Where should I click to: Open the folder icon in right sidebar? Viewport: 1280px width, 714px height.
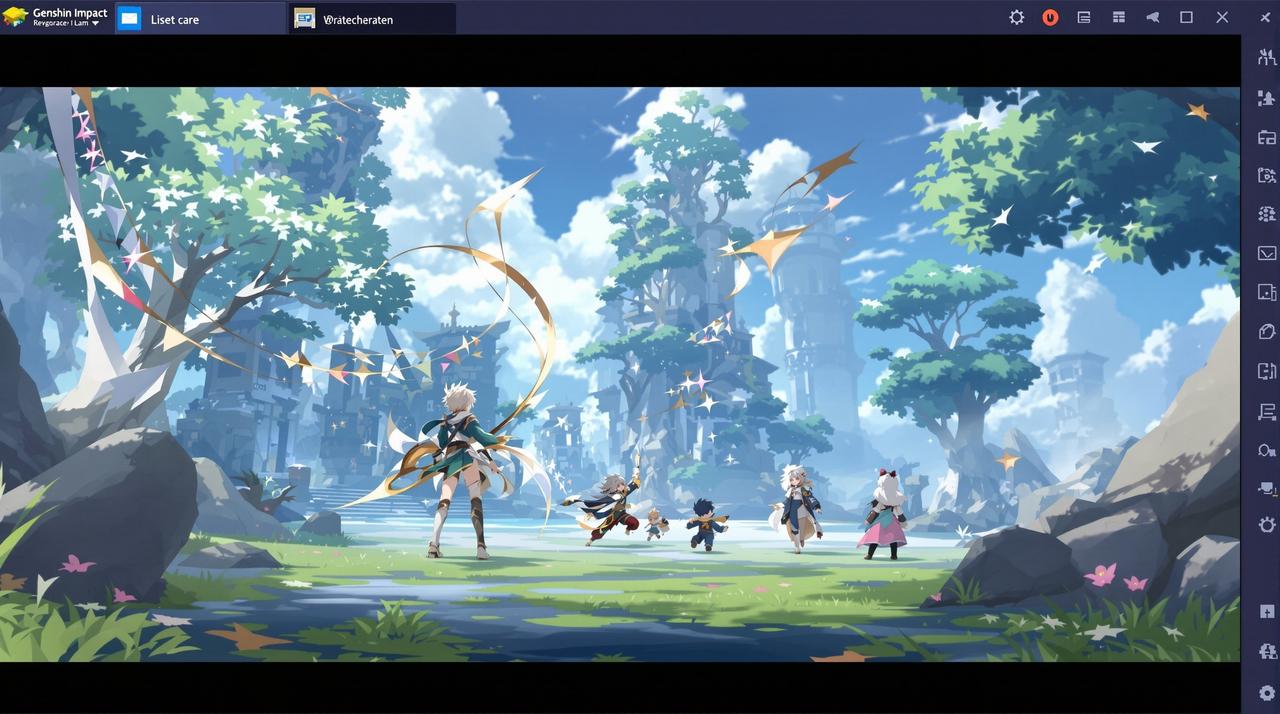click(x=1266, y=137)
